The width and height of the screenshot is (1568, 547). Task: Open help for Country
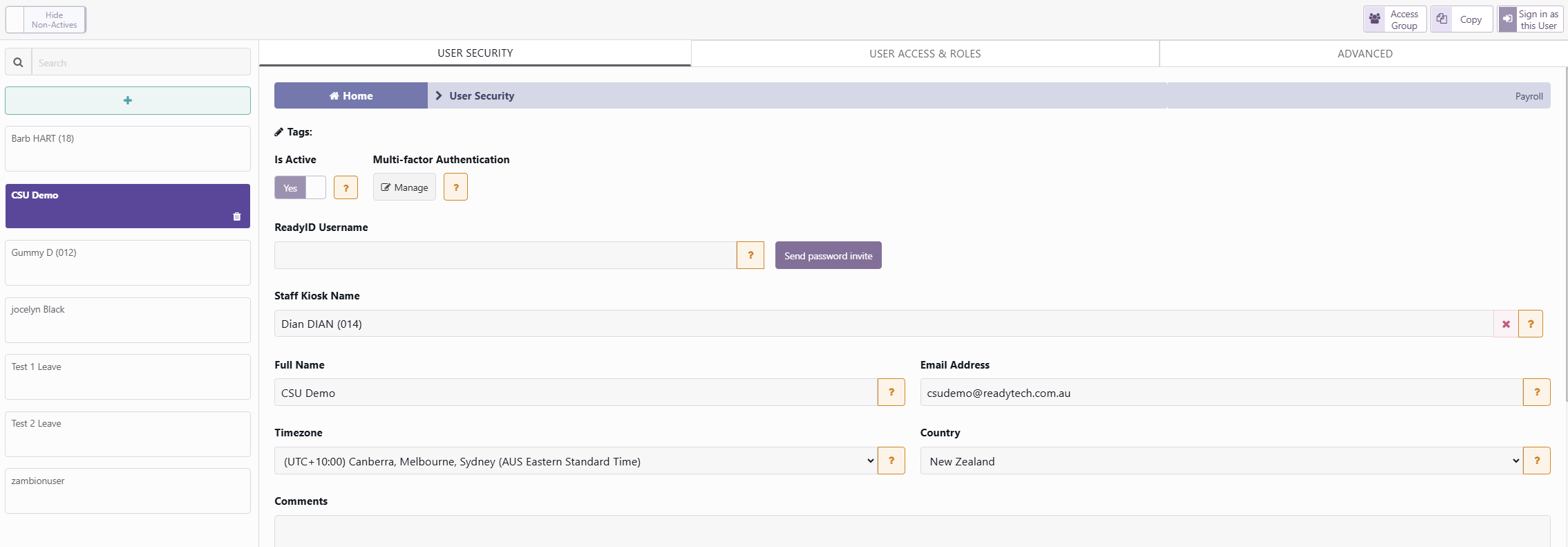pos(1537,461)
